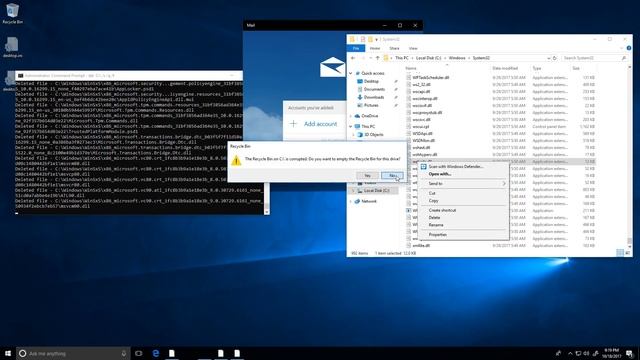640x360 pixels.
Task: Click the Up one level arrow in Explorer
Action: point(378,58)
